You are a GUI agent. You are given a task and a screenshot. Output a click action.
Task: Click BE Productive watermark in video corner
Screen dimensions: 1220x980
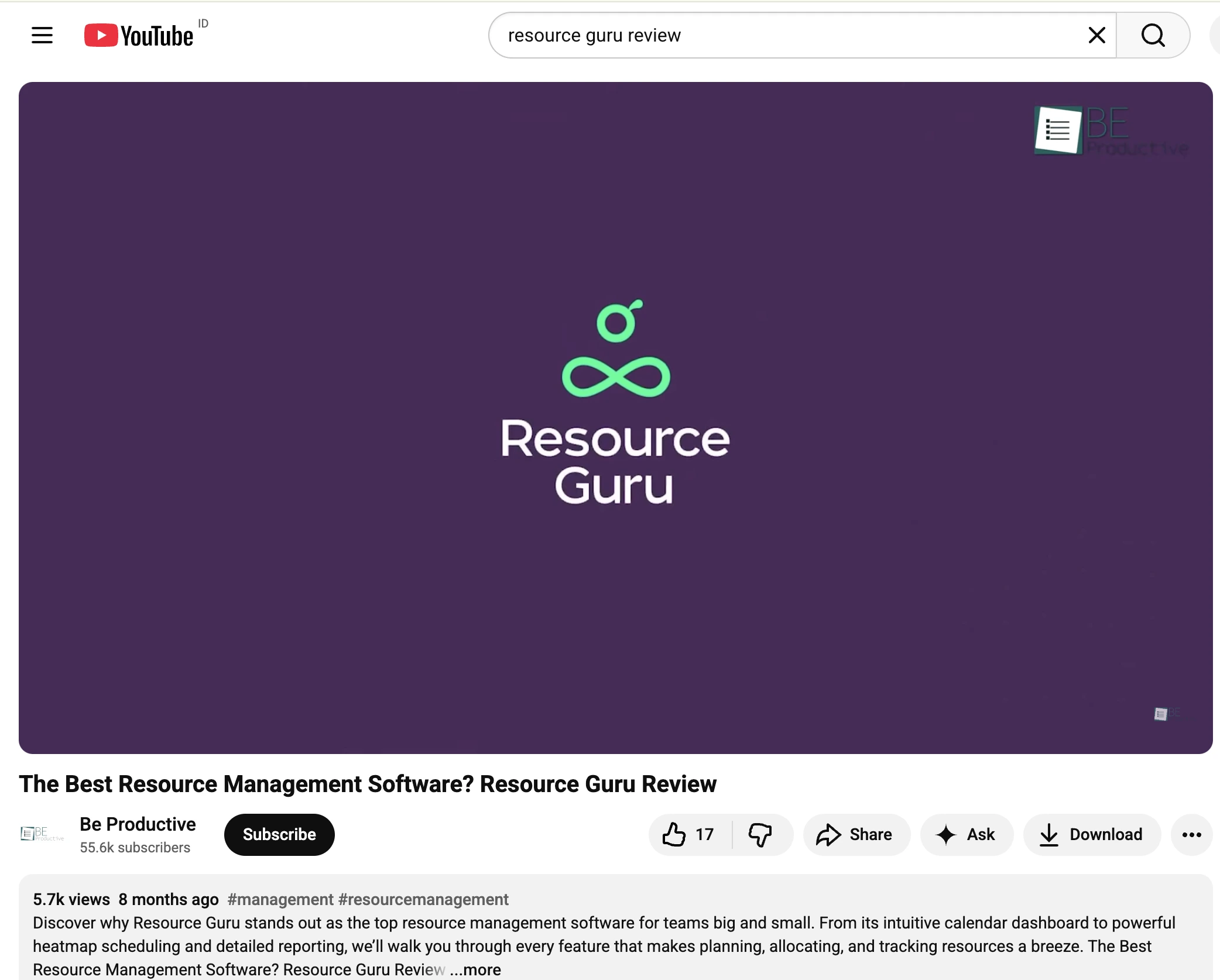tap(1110, 130)
